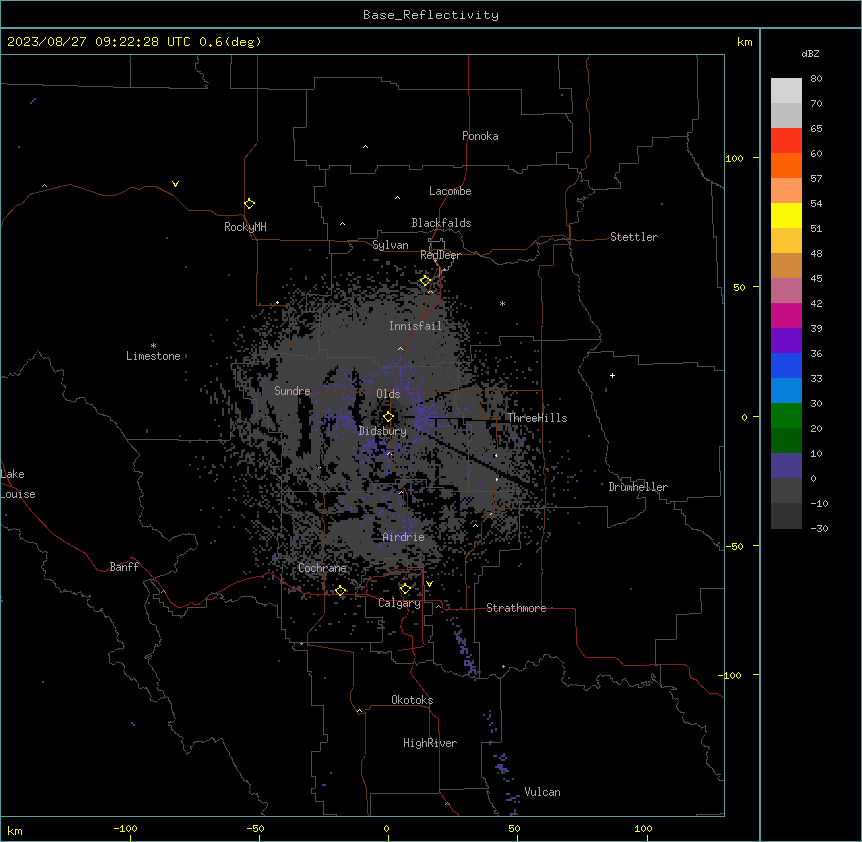The width and height of the screenshot is (862, 842).
Task: Select the Sylvan label
Action: [390, 245]
